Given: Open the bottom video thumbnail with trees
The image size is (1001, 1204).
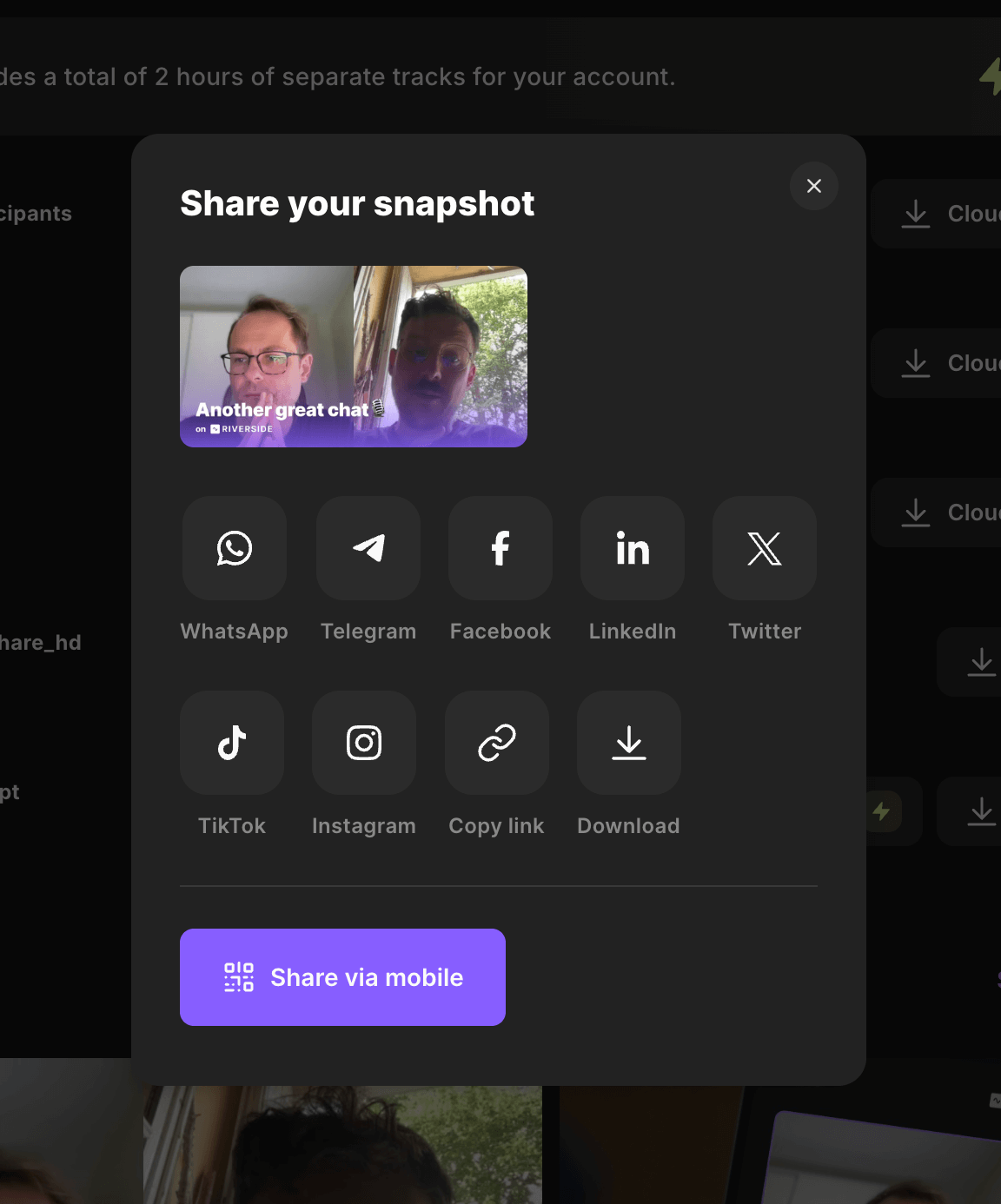Looking at the screenshot, I should (x=342, y=1147).
